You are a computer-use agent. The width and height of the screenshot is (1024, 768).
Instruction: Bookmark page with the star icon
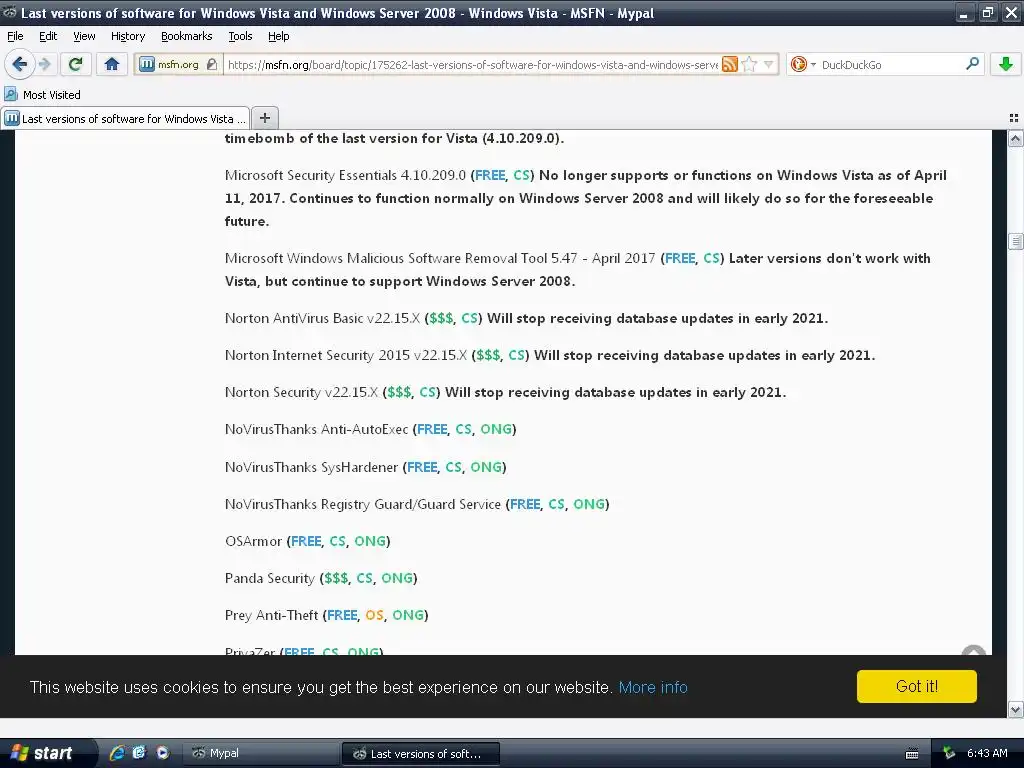(750, 64)
